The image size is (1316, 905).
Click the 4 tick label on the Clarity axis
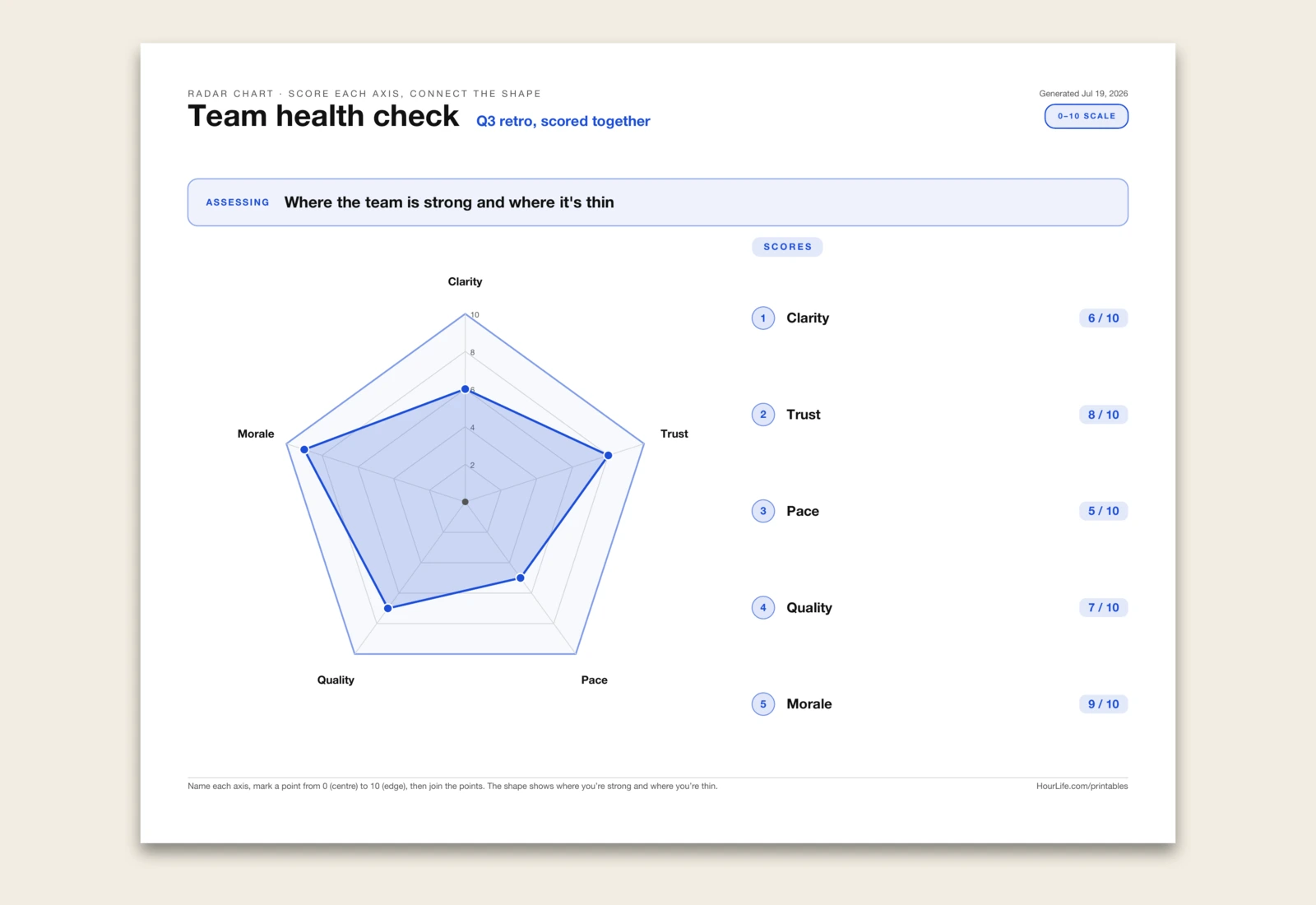point(472,428)
